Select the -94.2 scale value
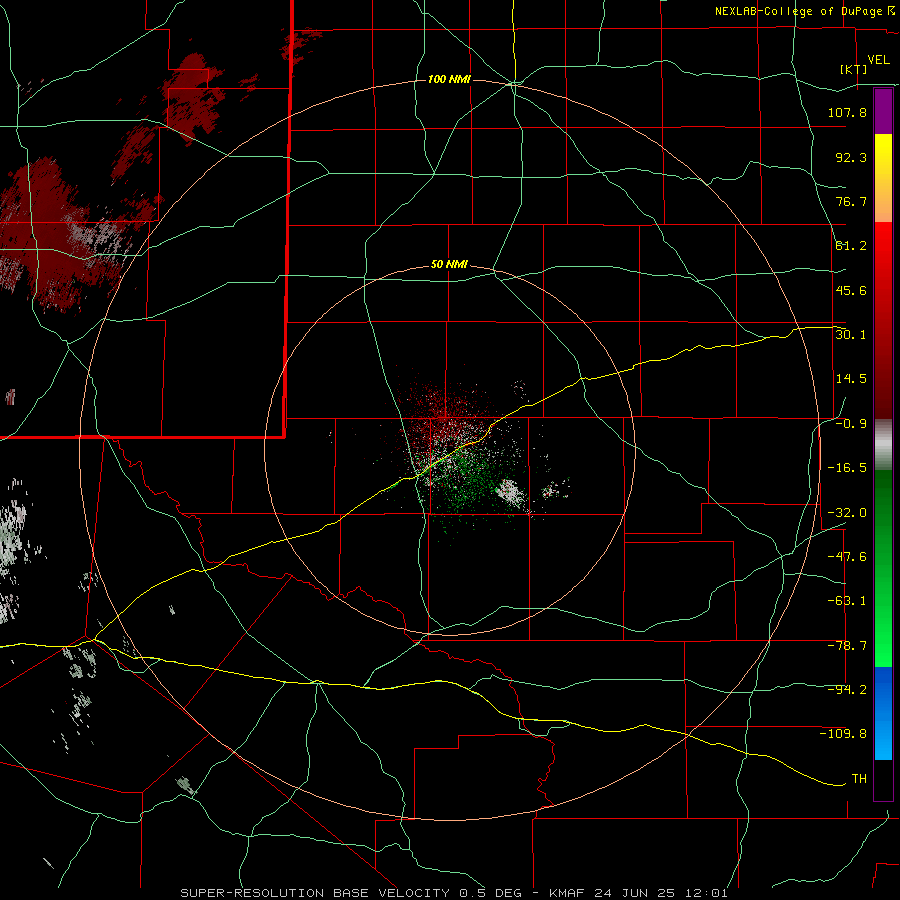The width and height of the screenshot is (900, 900). tap(847, 689)
